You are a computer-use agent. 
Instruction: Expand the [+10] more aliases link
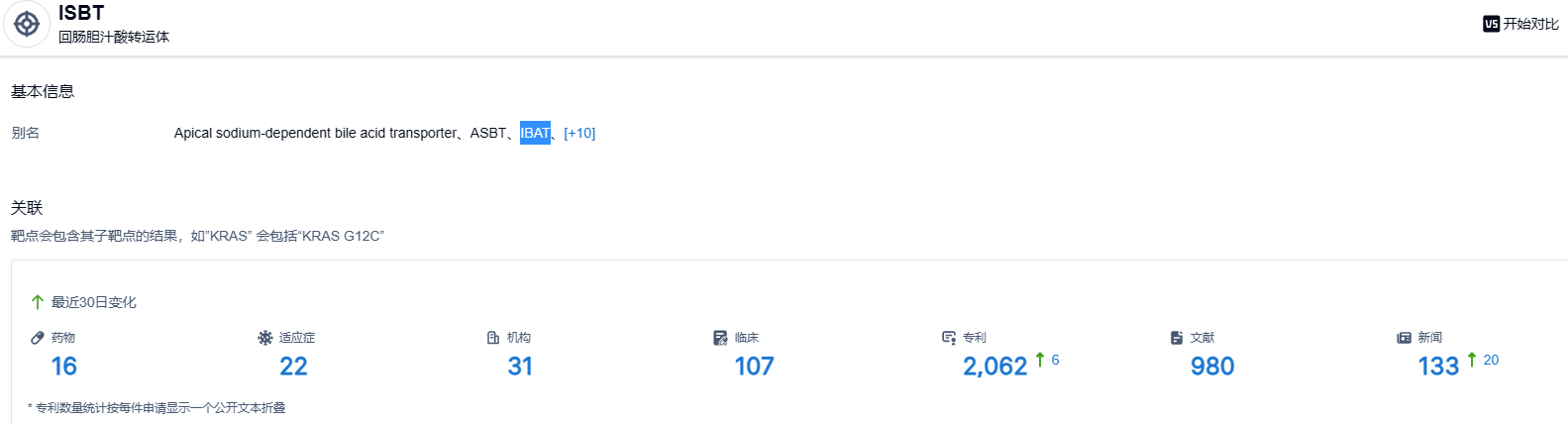point(579,133)
